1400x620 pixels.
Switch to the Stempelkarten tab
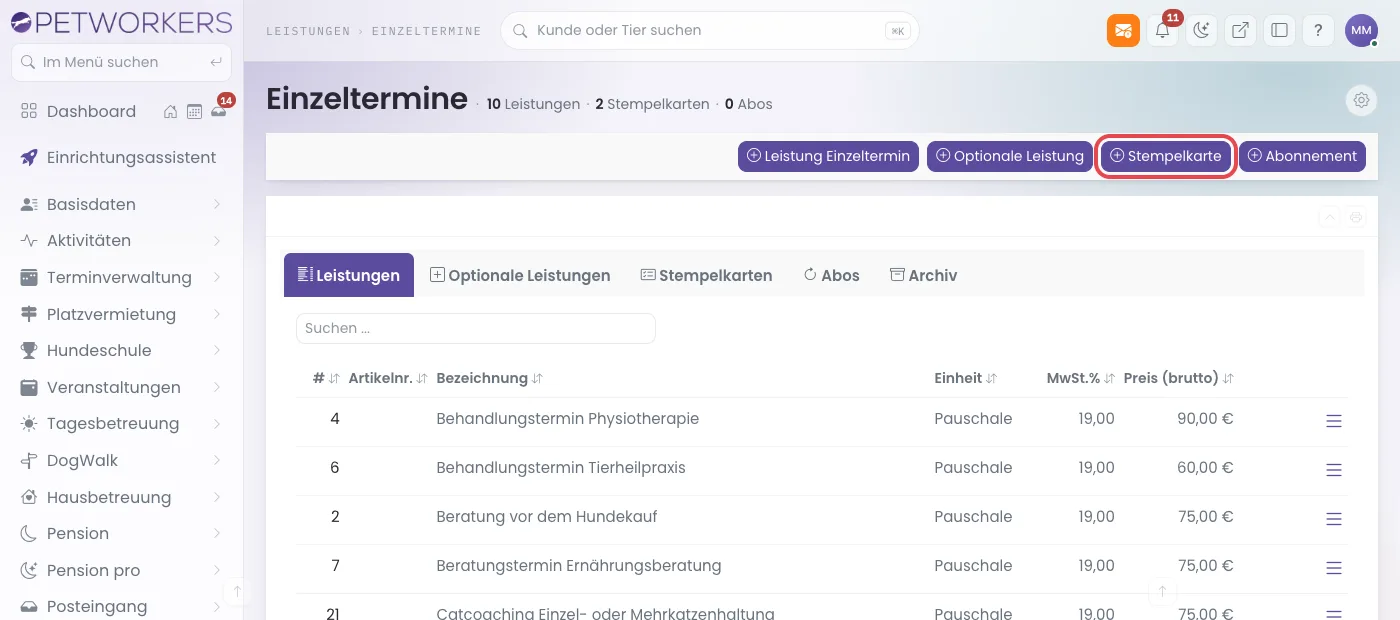(706, 275)
